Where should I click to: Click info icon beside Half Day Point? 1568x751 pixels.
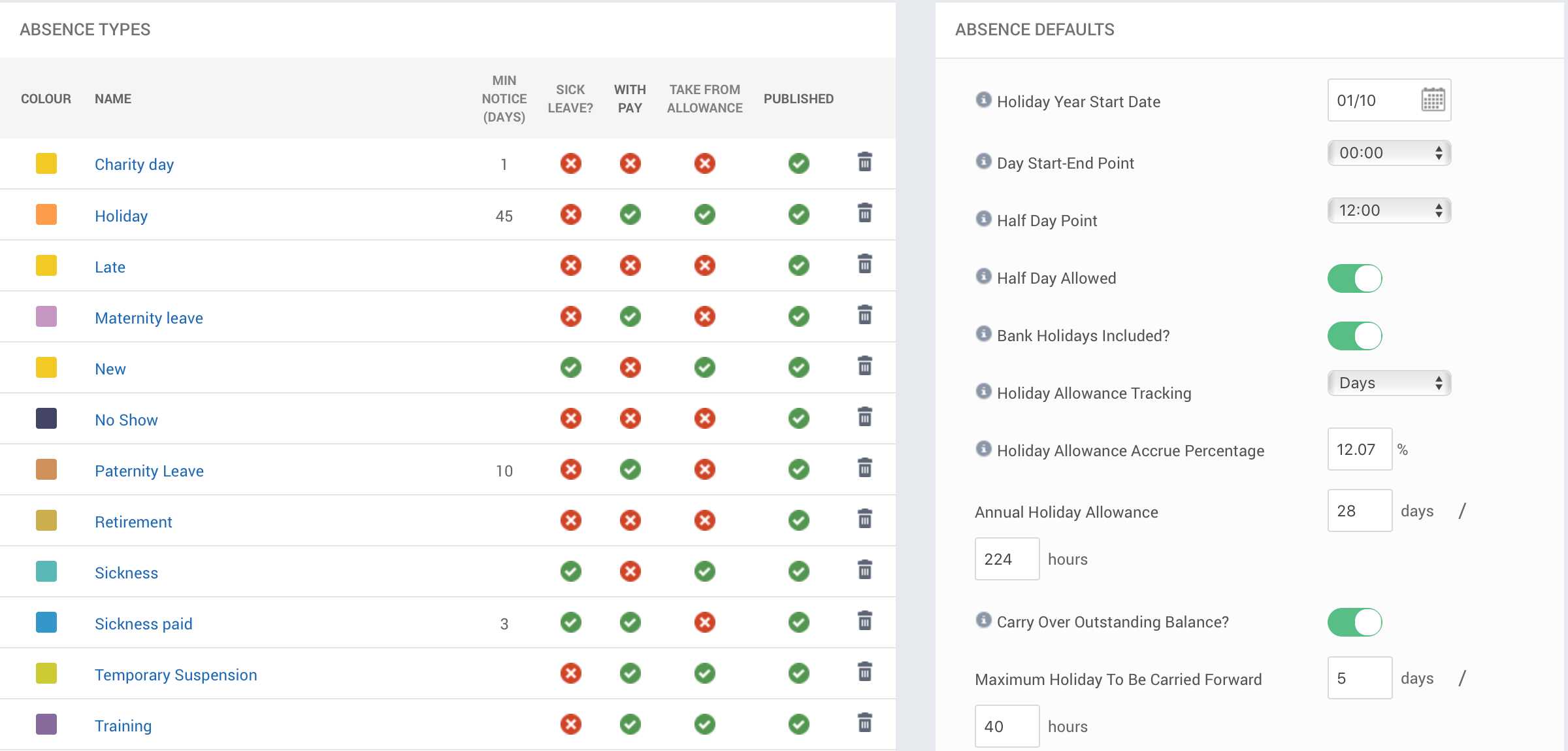[983, 218]
